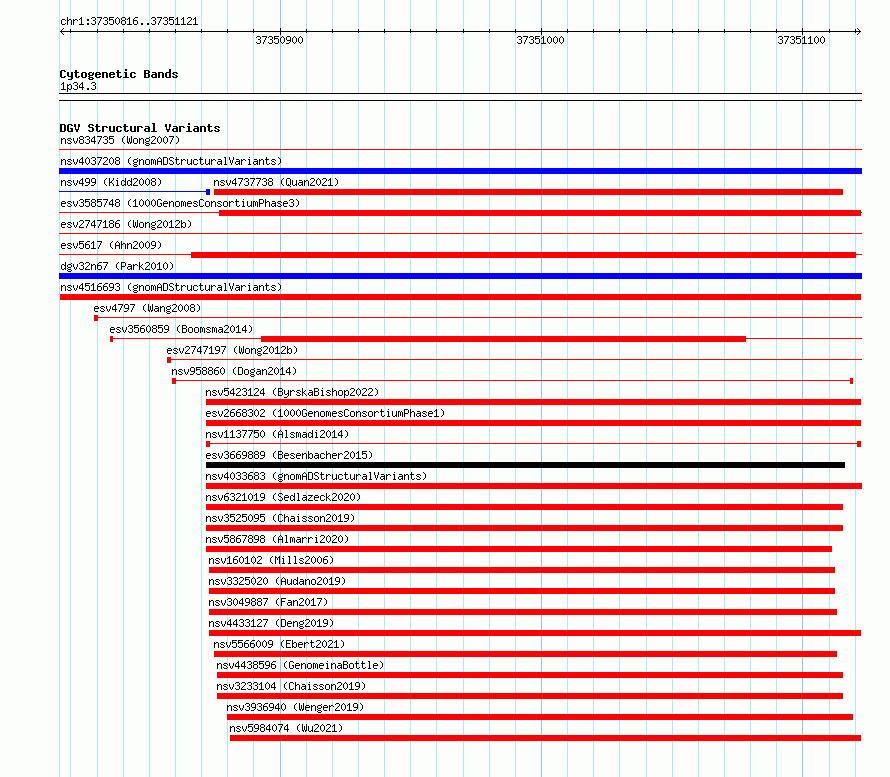The image size is (890, 777).
Task: Click the nsv5566009 (Ebert2021) label
Action: tap(279, 644)
